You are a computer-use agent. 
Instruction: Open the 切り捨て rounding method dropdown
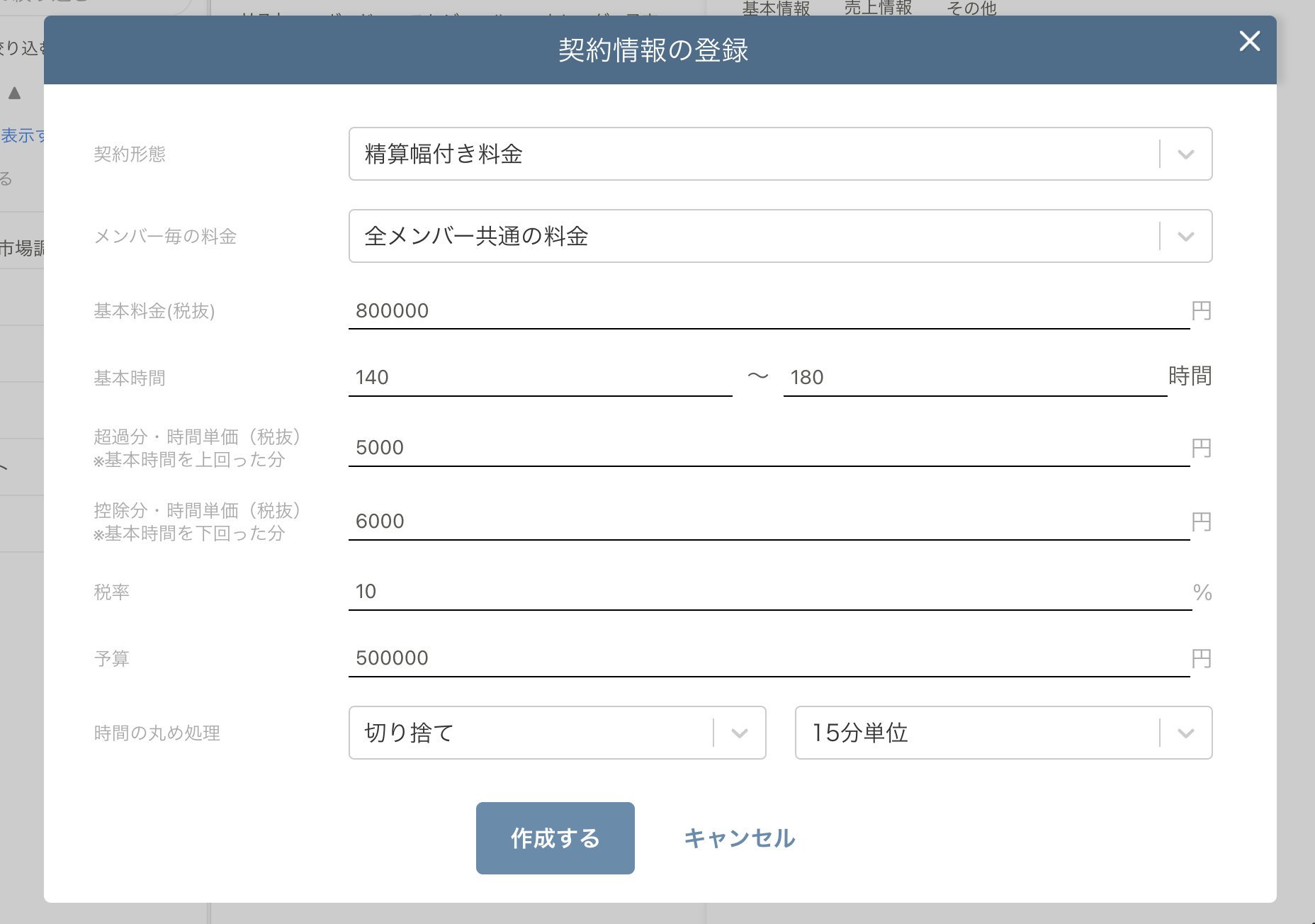point(530,733)
